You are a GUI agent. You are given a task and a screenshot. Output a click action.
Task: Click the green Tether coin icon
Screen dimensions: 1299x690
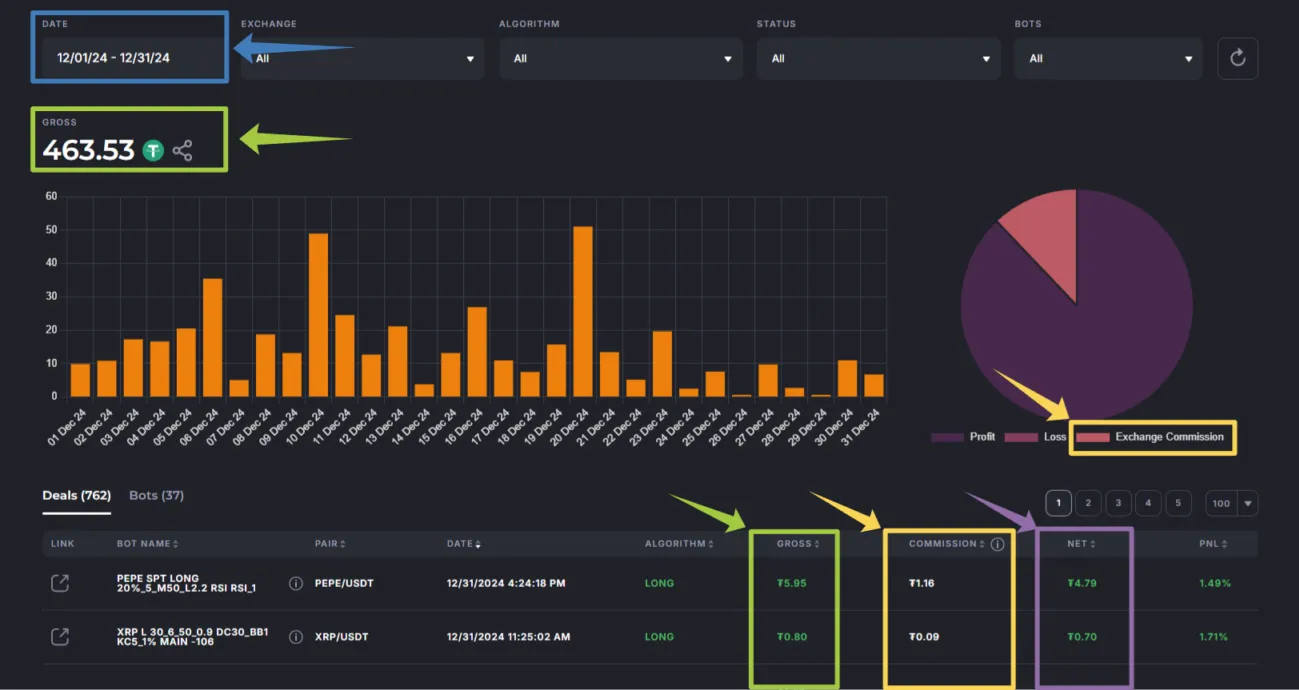153,151
